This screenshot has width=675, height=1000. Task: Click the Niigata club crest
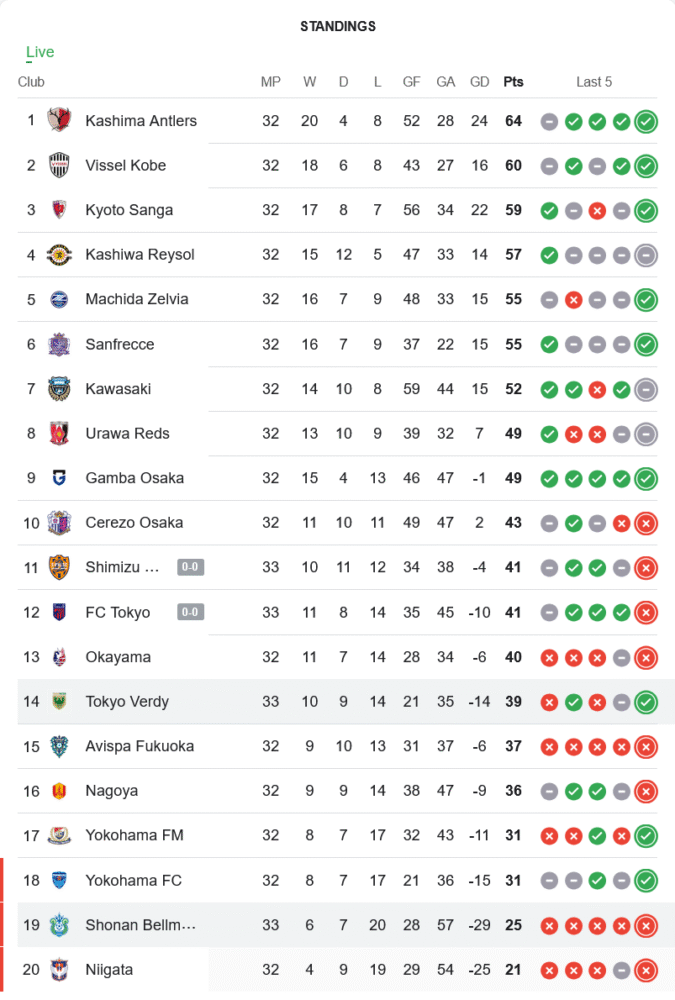coord(60,969)
